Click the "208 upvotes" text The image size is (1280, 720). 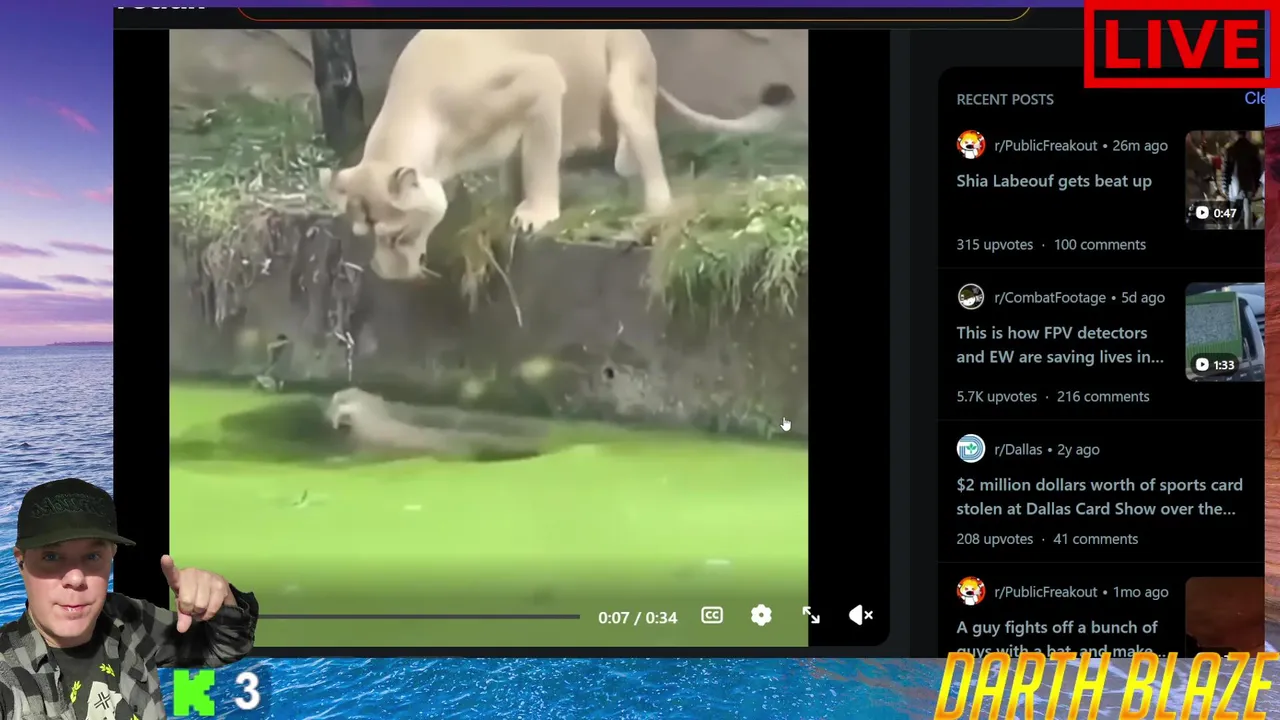pyautogui.click(x=994, y=538)
